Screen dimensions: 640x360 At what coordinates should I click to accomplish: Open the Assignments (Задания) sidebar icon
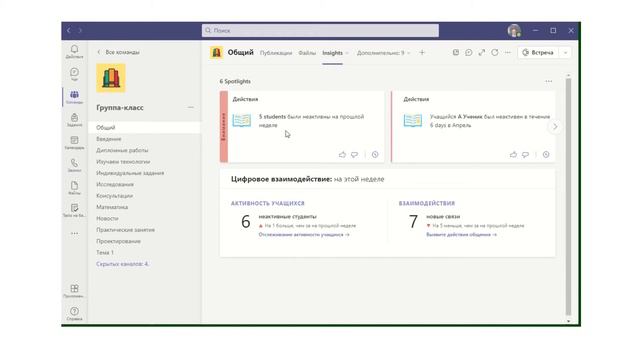(74, 120)
